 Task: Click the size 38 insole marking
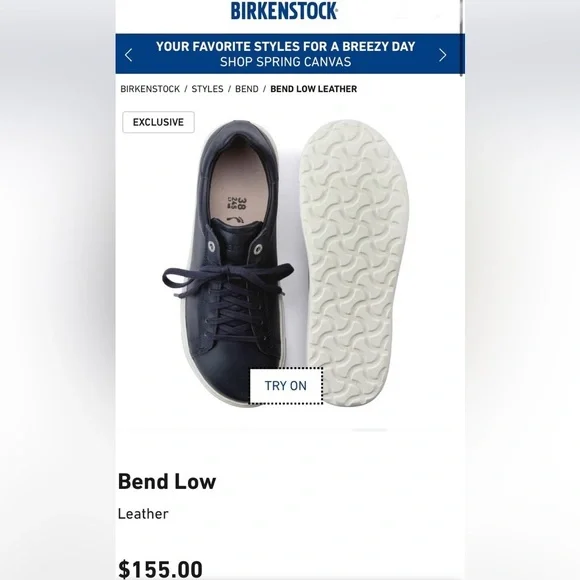click(237, 203)
